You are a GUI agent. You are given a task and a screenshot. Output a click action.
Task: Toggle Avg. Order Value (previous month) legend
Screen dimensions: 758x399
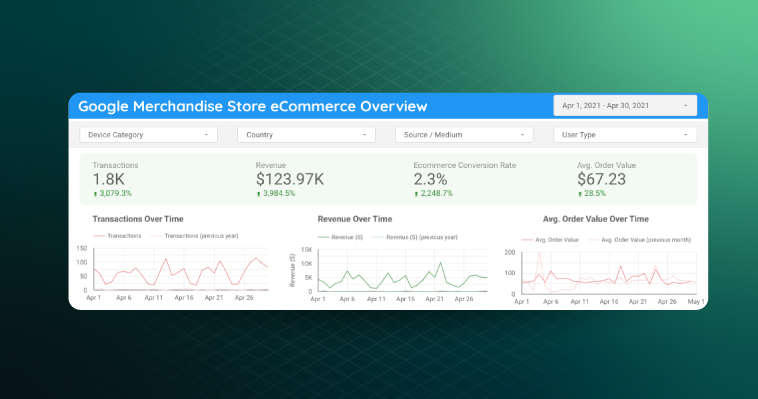pos(640,240)
